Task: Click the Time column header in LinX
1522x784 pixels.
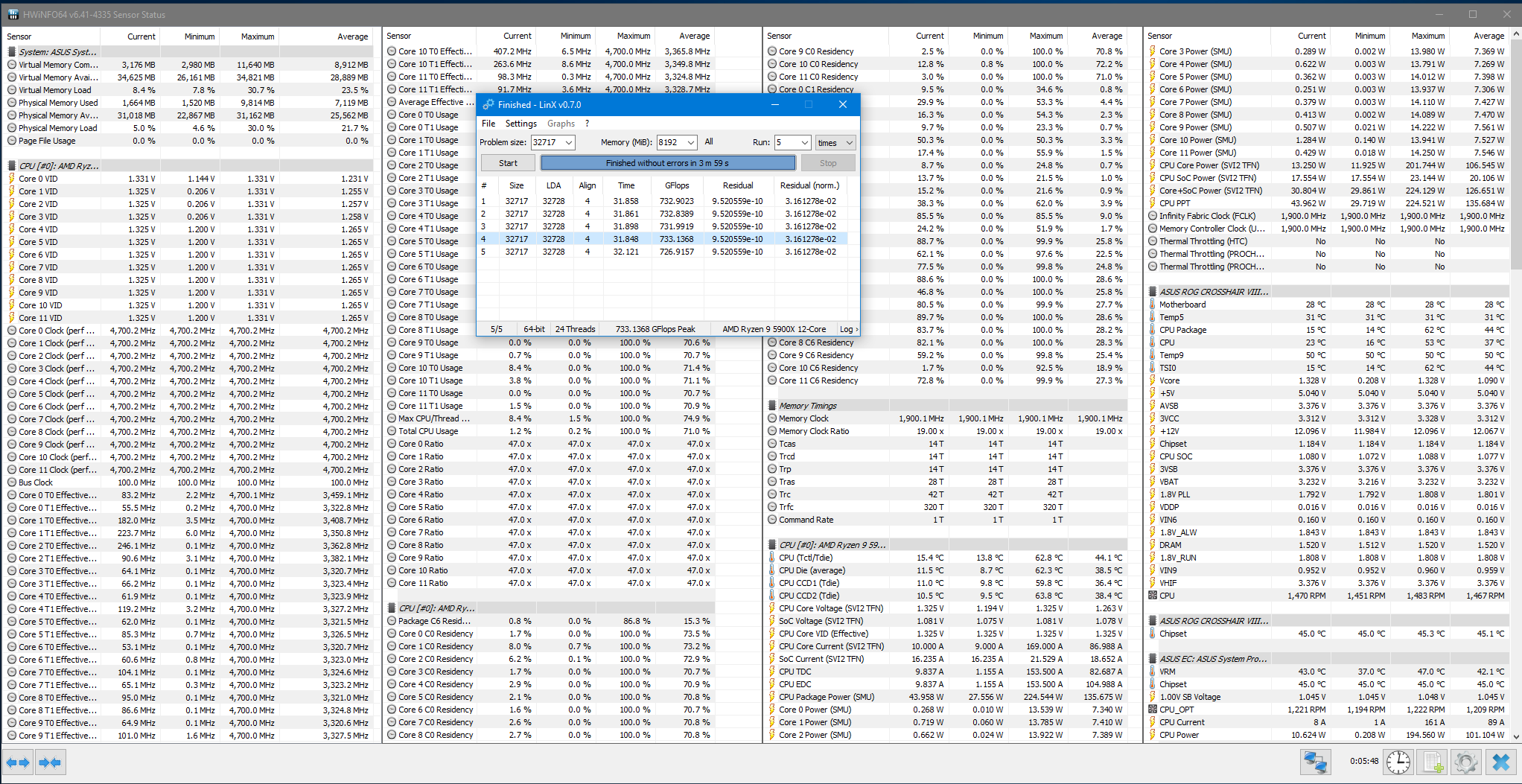Action: [626, 185]
